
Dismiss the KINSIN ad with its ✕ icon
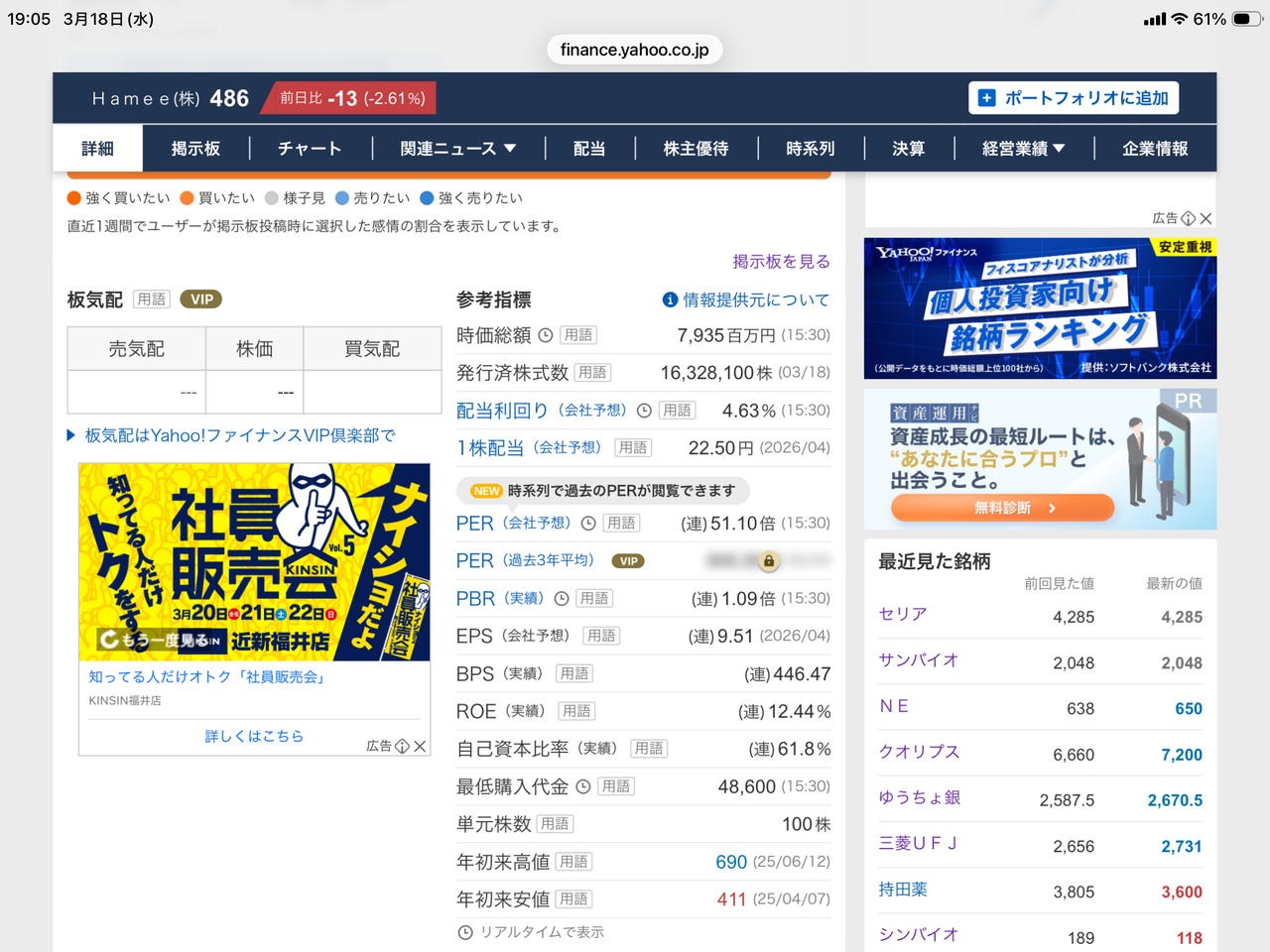421,747
